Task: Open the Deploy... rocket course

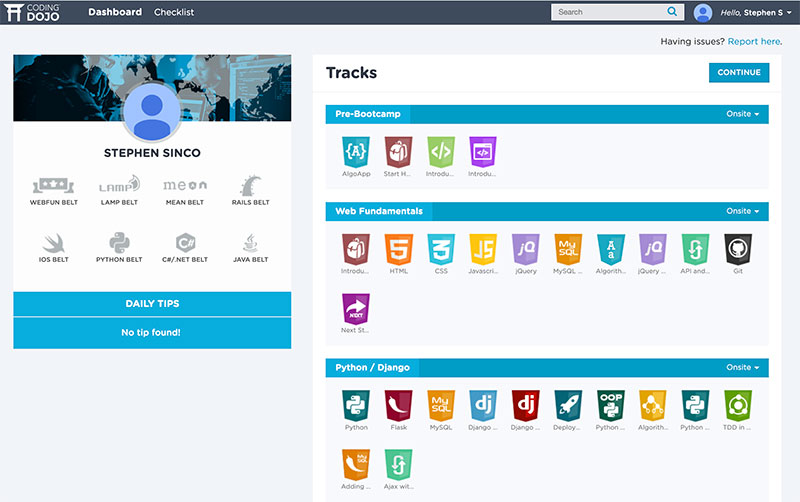Action: (x=568, y=406)
